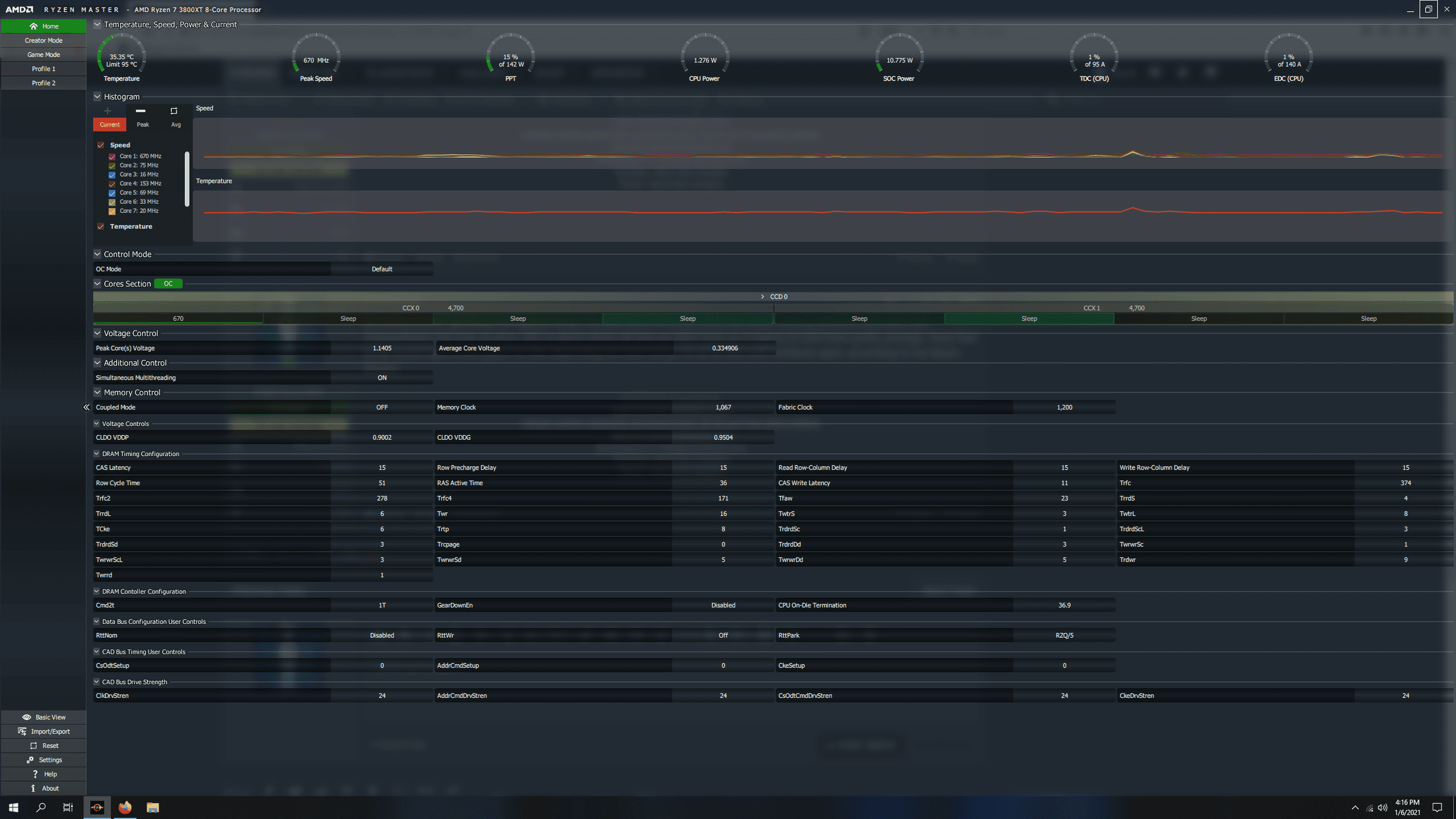1456x819 pixels.
Task: Collapse the Cores Section
Action: (97, 284)
